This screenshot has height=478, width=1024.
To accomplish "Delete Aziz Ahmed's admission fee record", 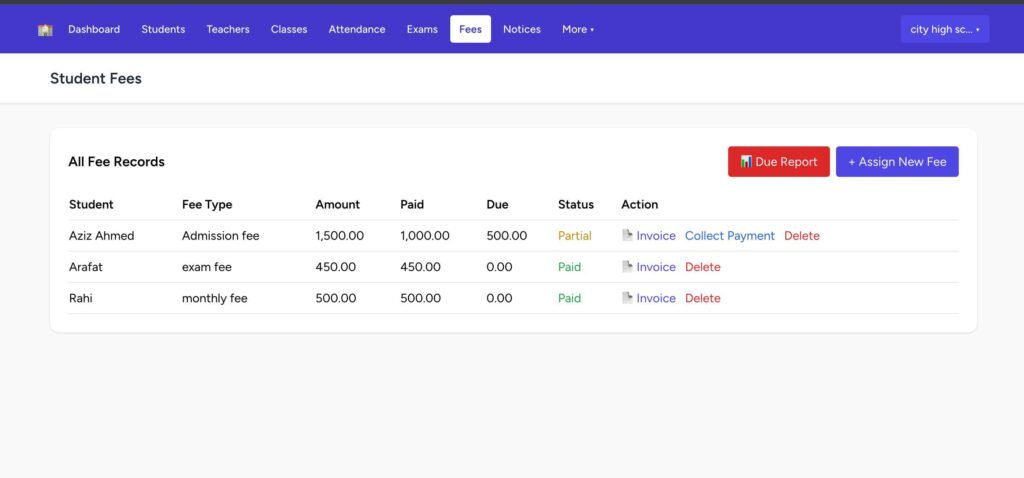I will click(x=801, y=236).
